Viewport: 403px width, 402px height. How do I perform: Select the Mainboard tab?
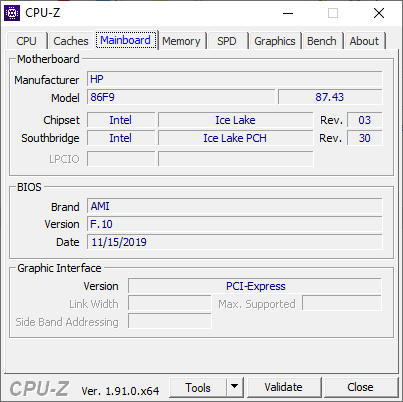[x=126, y=40]
